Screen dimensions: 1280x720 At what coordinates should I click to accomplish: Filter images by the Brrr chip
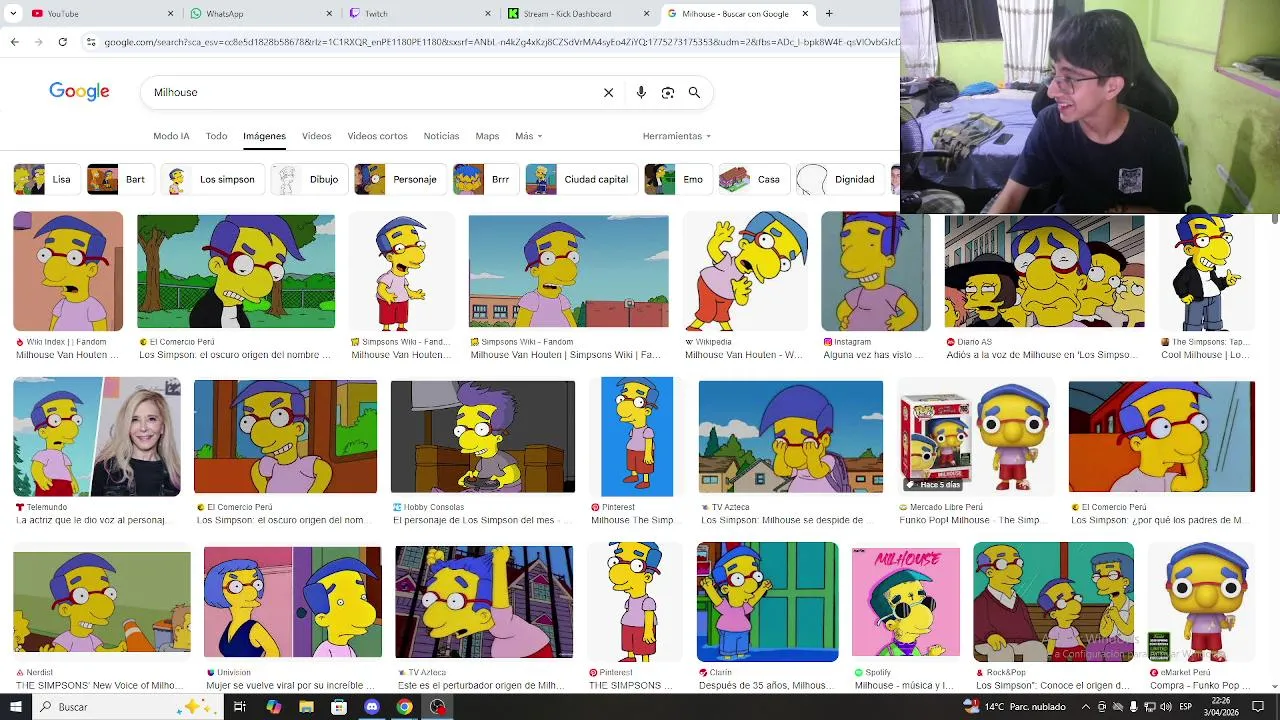point(485,179)
